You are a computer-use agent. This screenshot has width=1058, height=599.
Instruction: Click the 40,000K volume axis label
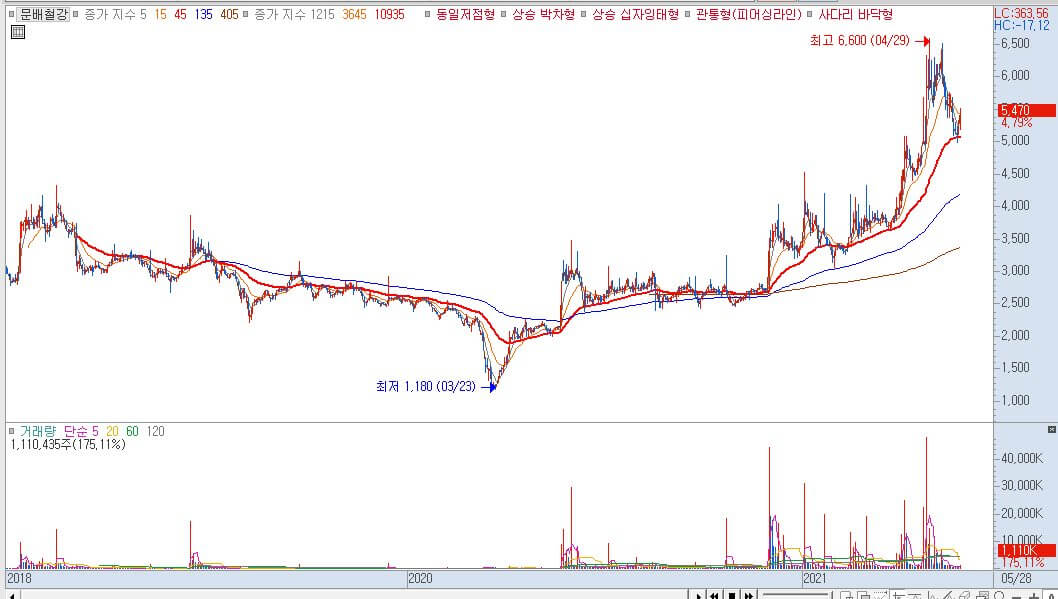click(1022, 458)
